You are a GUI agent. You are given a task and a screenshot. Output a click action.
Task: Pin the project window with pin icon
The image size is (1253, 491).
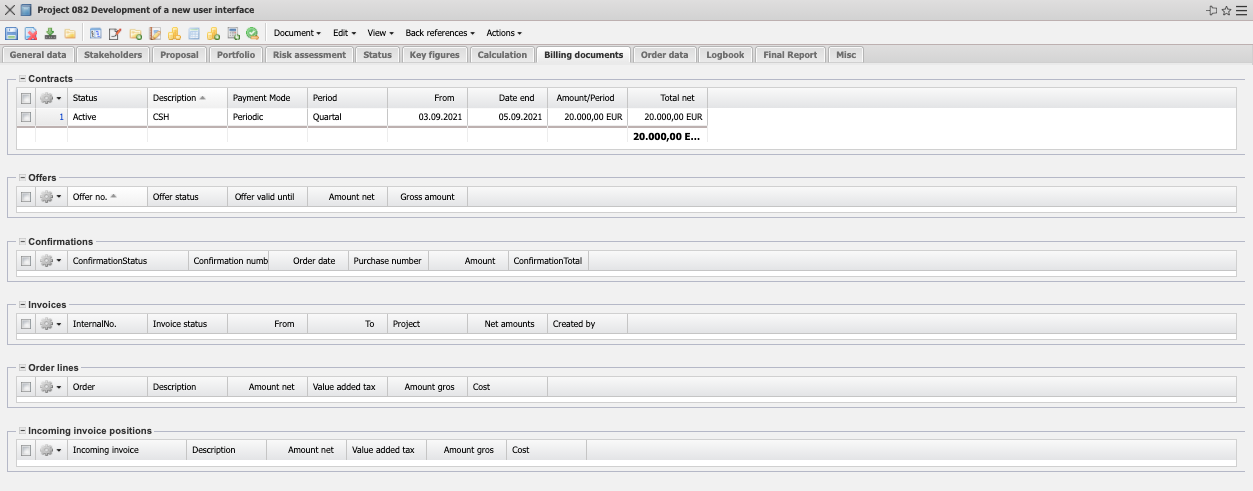(1212, 10)
